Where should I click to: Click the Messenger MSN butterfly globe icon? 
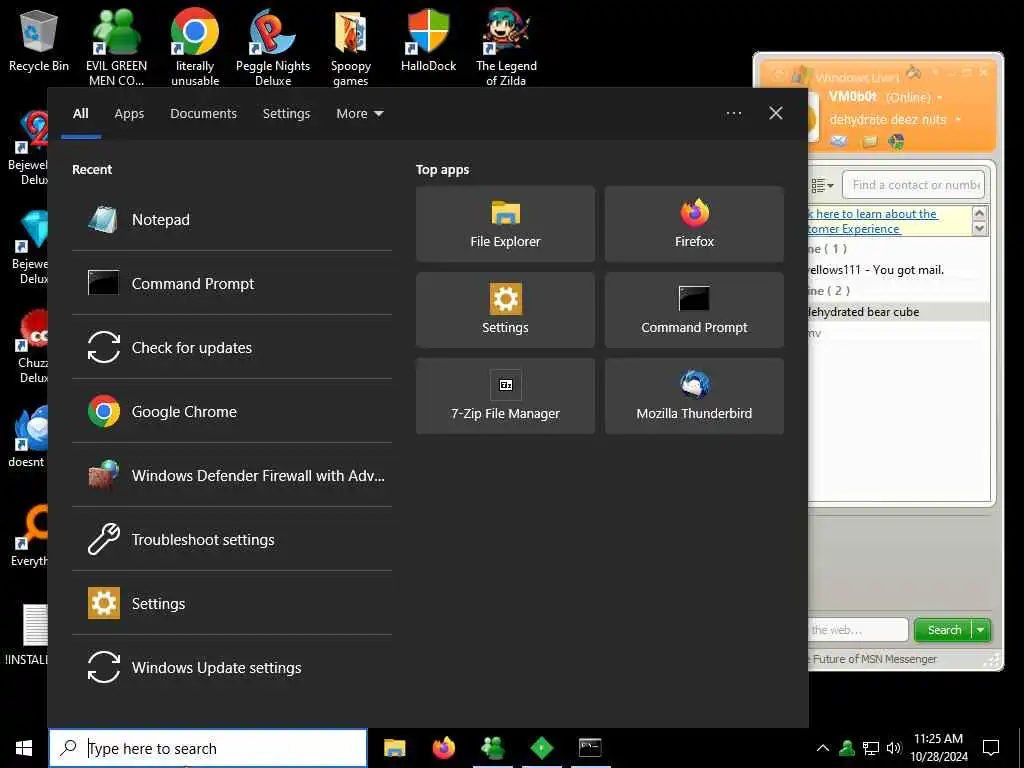point(896,141)
